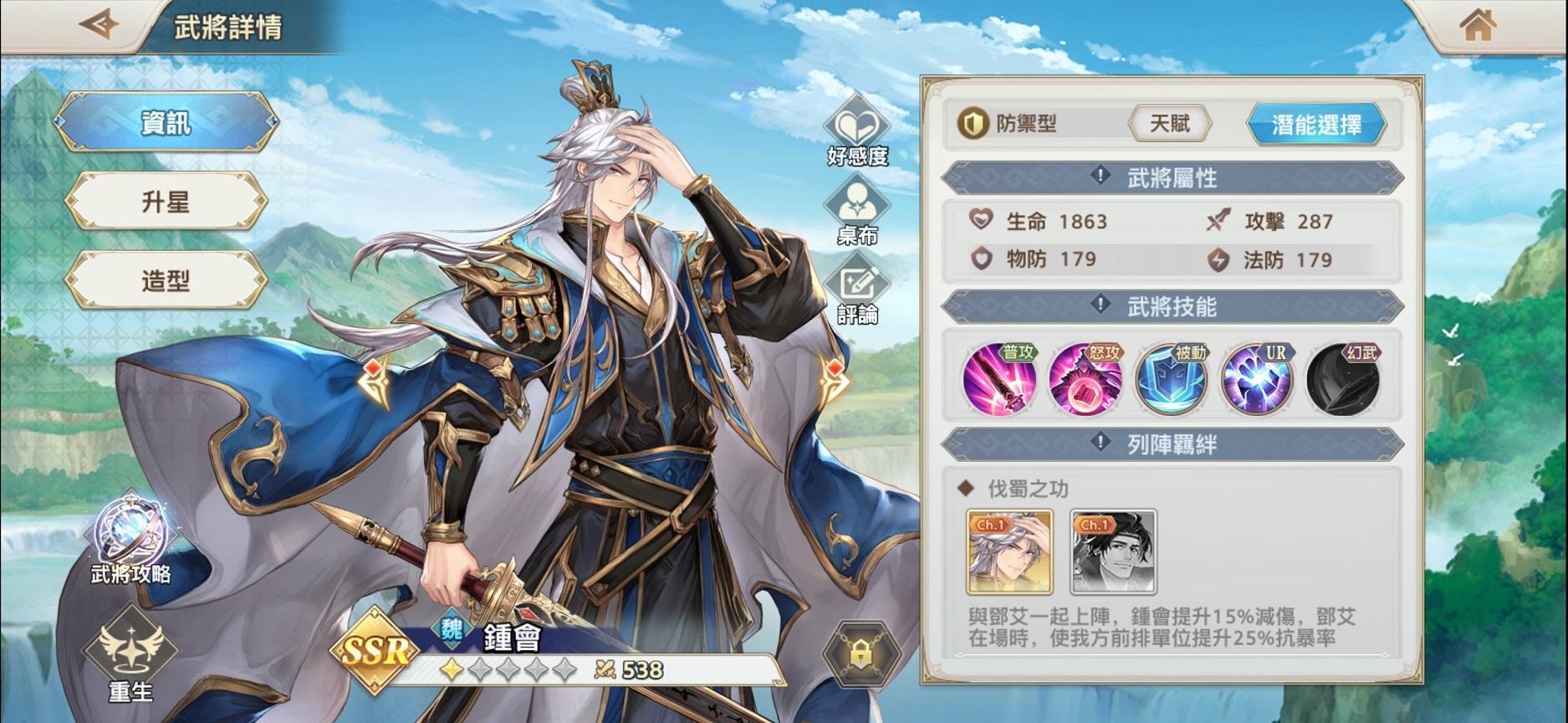
Task: Show next hero with right arrow
Action: coord(836,382)
